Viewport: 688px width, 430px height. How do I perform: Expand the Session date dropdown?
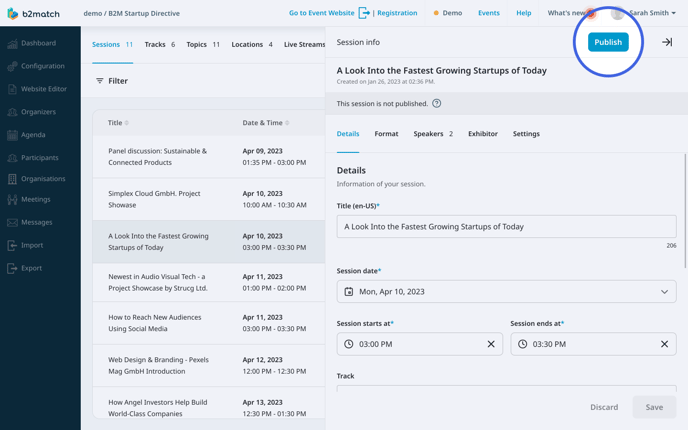click(x=664, y=292)
